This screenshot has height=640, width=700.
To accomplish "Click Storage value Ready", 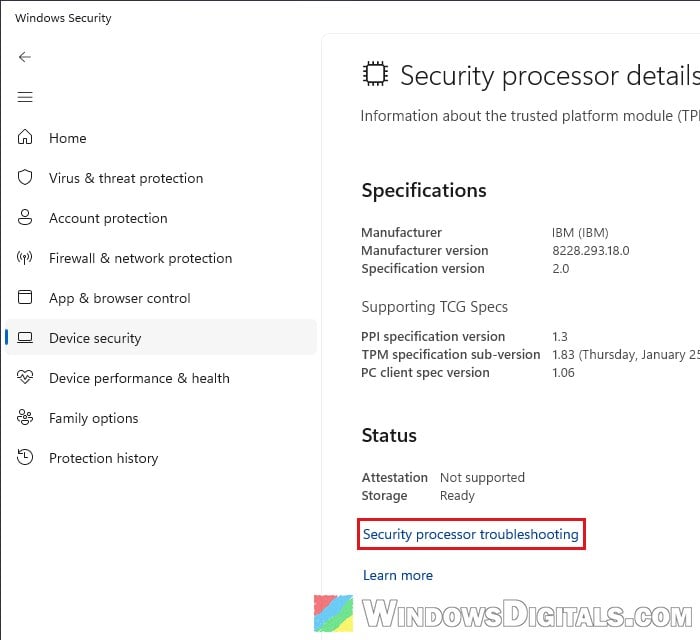I will [457, 496].
